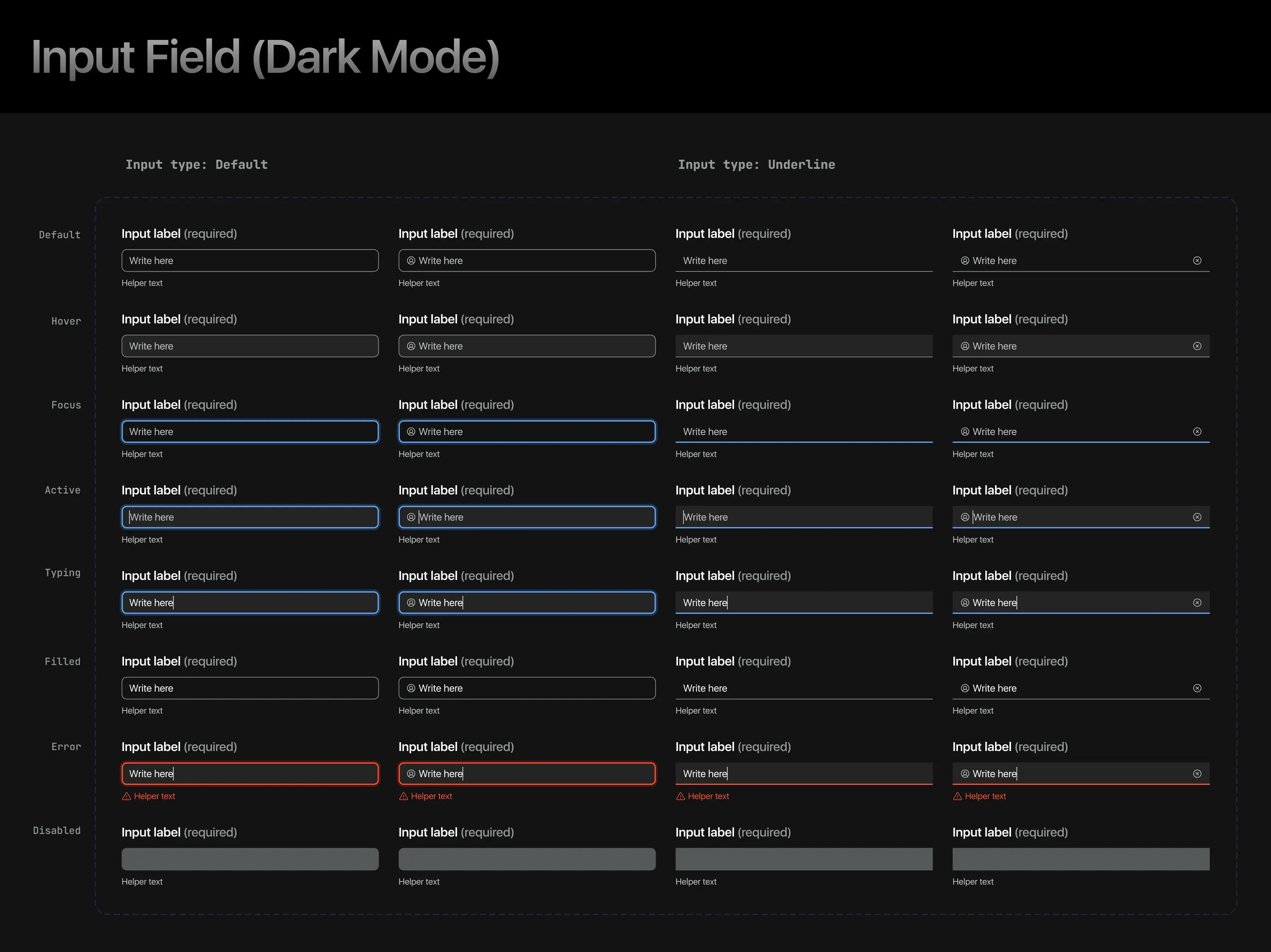The height and width of the screenshot is (952, 1271).
Task: Clear the Typing row underline input via X icon
Action: click(1197, 603)
